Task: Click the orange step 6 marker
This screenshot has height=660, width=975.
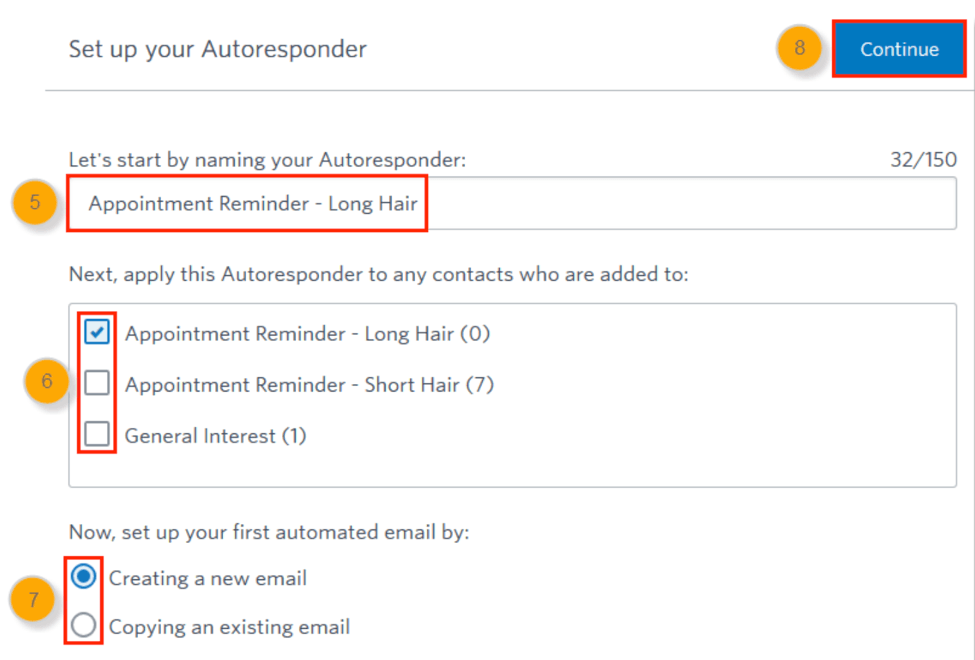Action: (47, 382)
